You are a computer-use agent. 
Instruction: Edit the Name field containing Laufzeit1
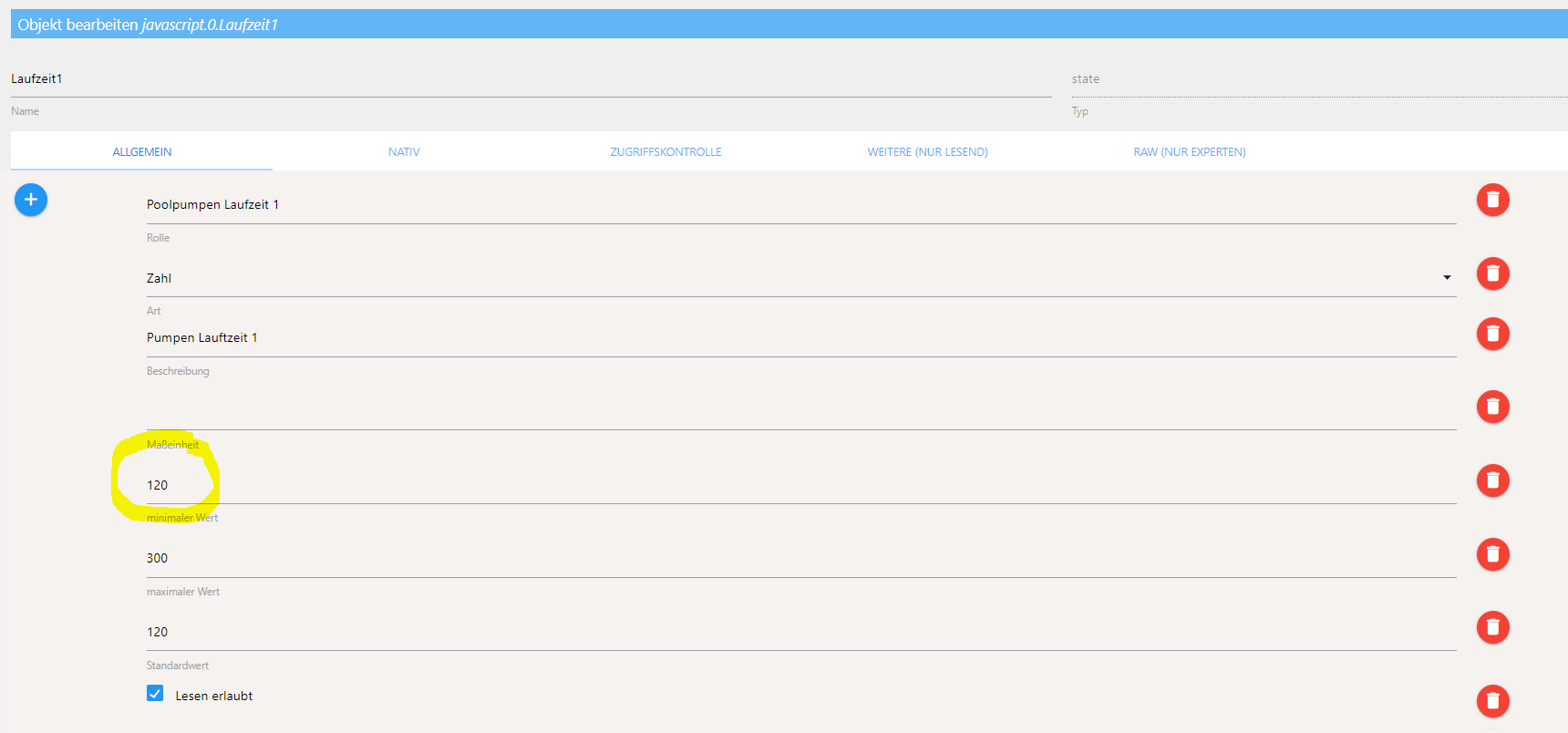(531, 79)
